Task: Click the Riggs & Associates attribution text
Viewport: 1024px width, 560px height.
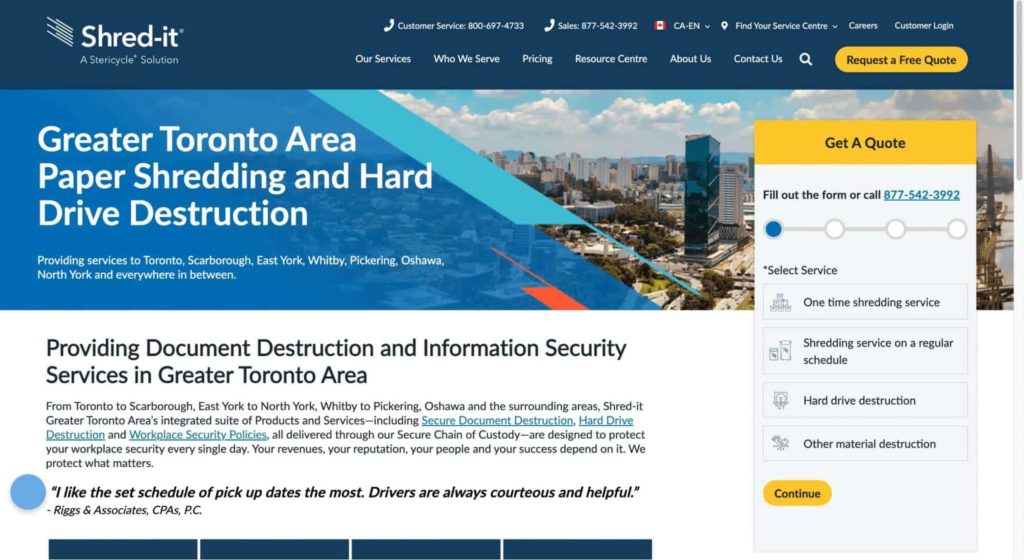Action: click(x=124, y=510)
